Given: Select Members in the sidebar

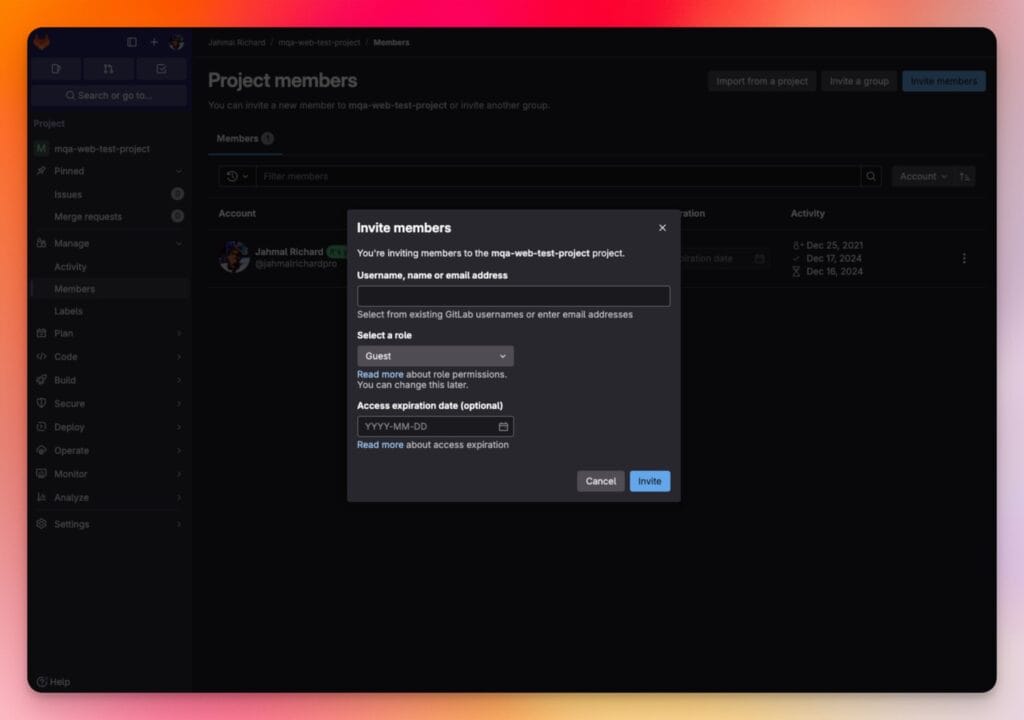Looking at the screenshot, I should (108, 289).
